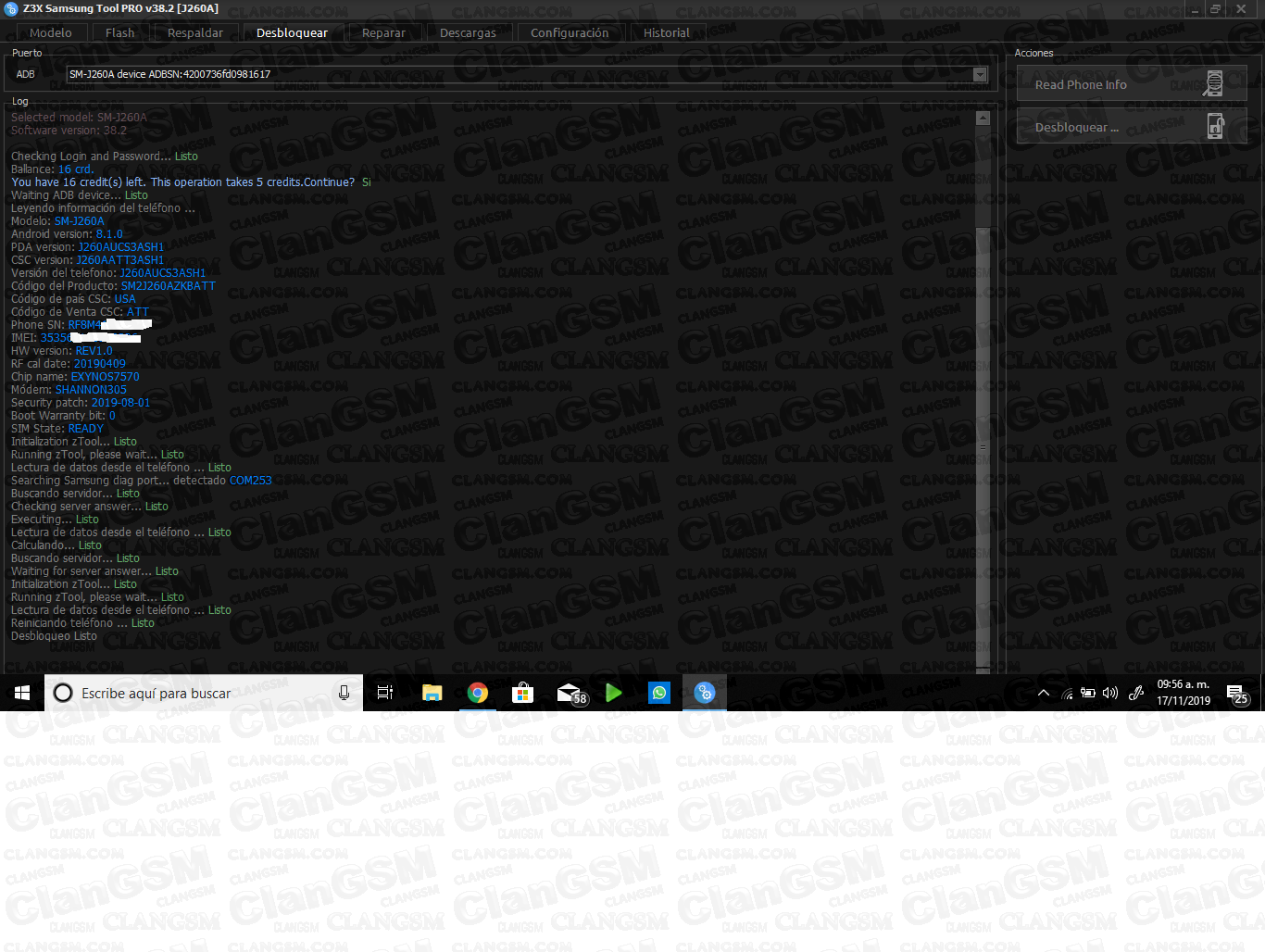Click the PDA version J260AUCS3ASH1 line
The width and height of the screenshot is (1265, 952).
[x=87, y=247]
